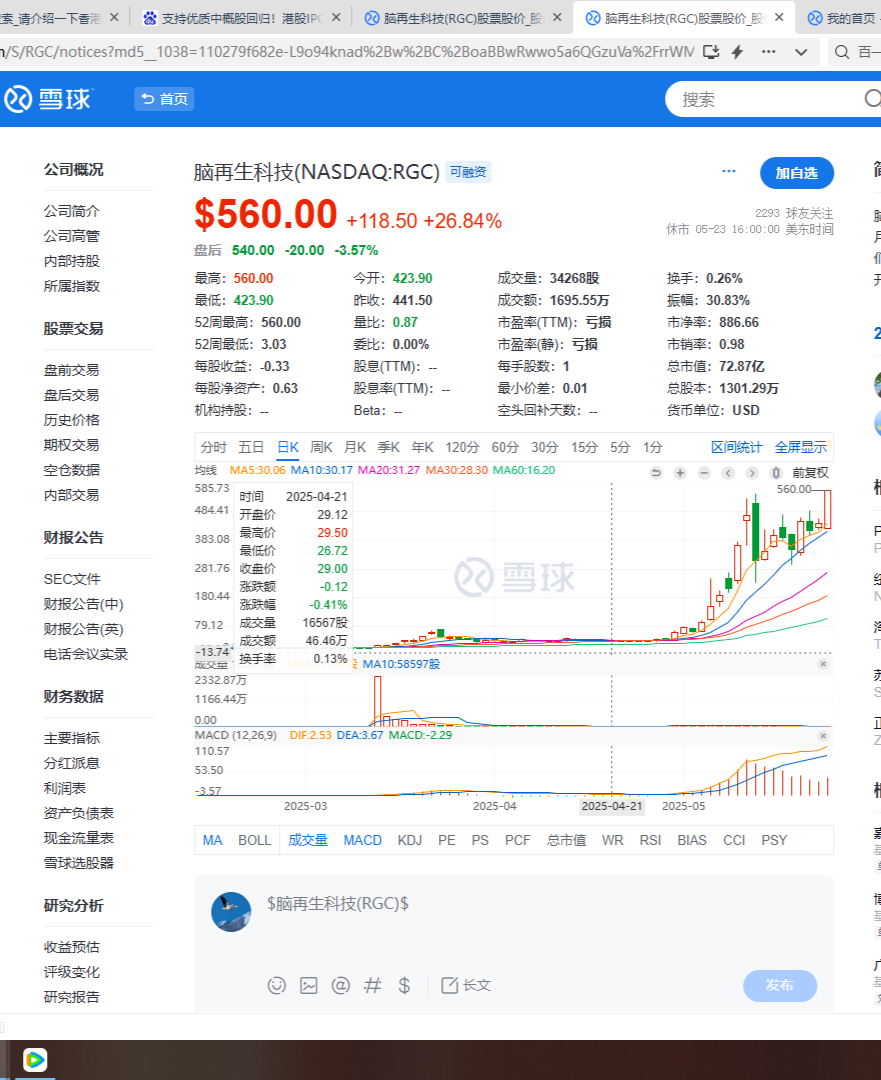Open the green play app in taskbar
Viewport: 881px width, 1080px height.
34,1060
